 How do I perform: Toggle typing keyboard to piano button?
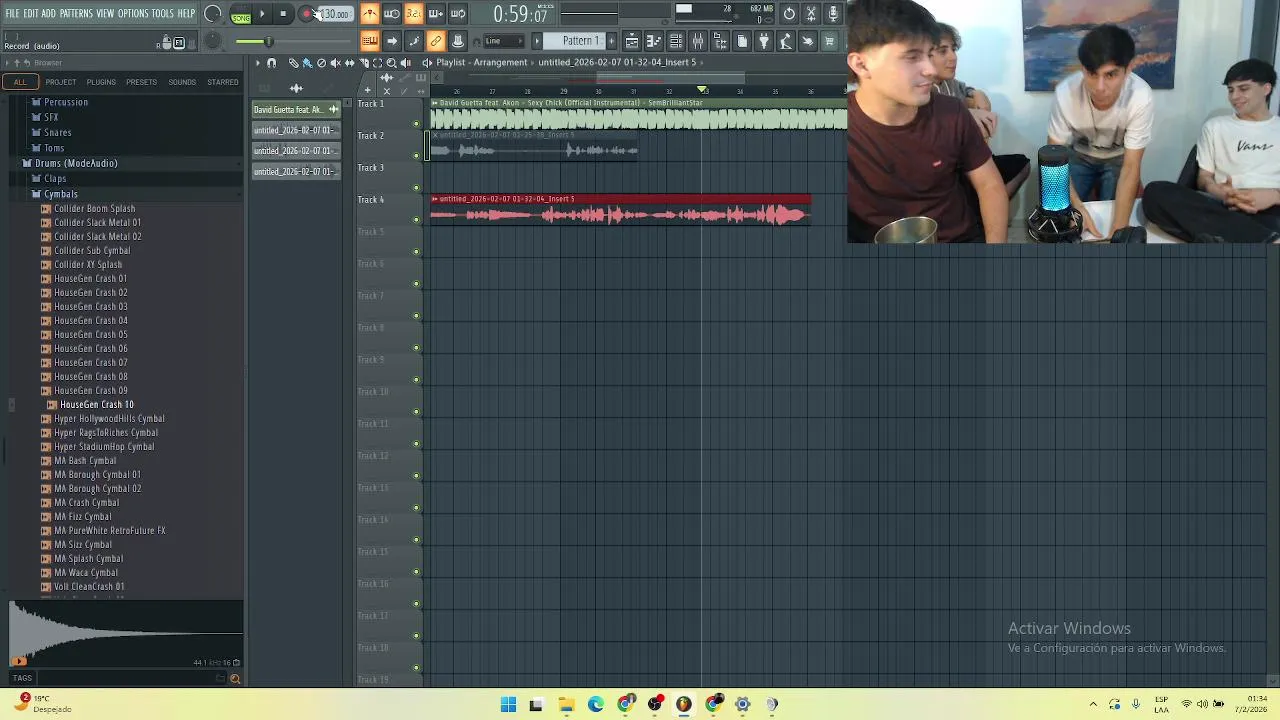pos(370,41)
